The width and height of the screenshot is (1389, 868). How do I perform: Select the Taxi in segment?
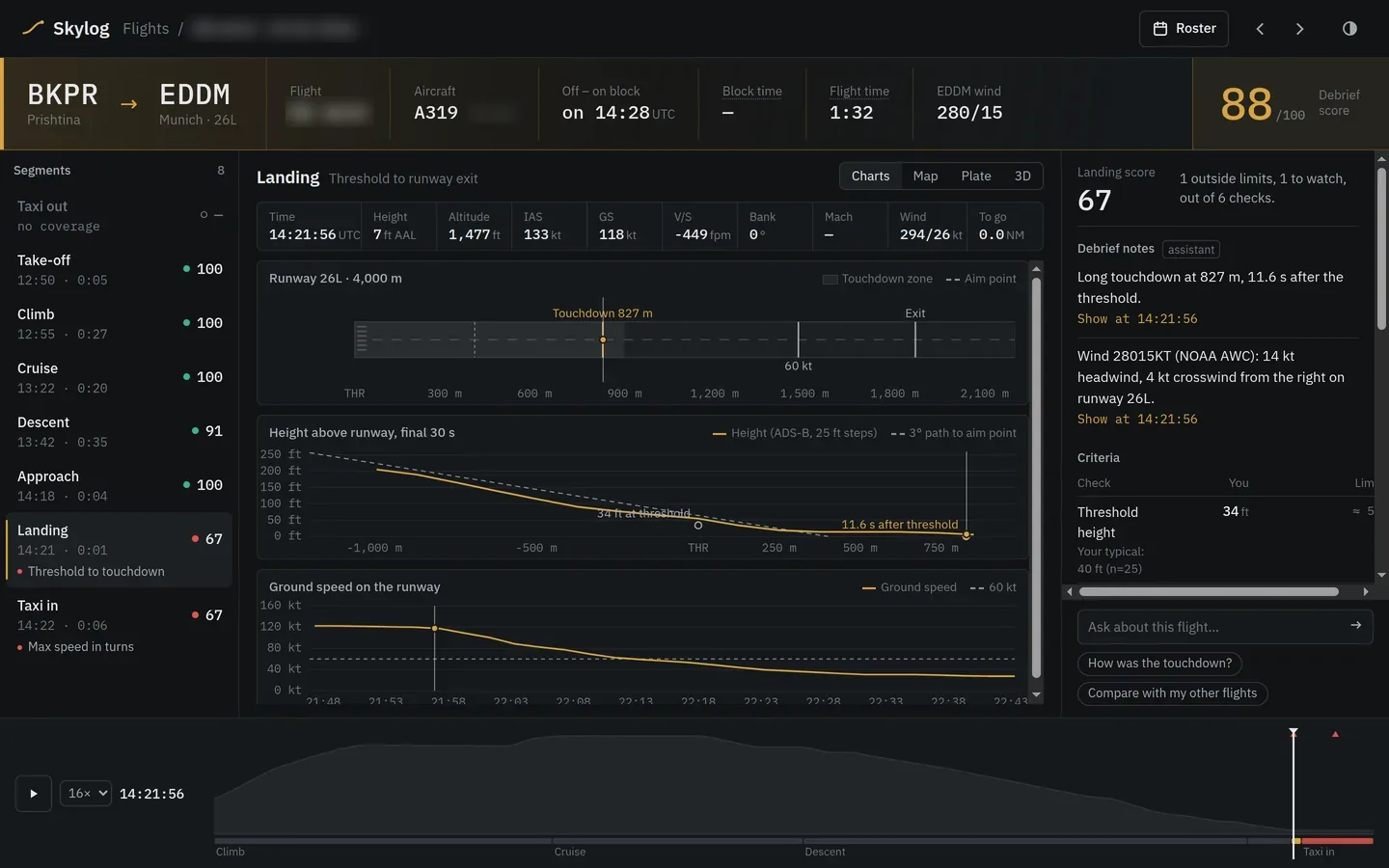click(120, 625)
